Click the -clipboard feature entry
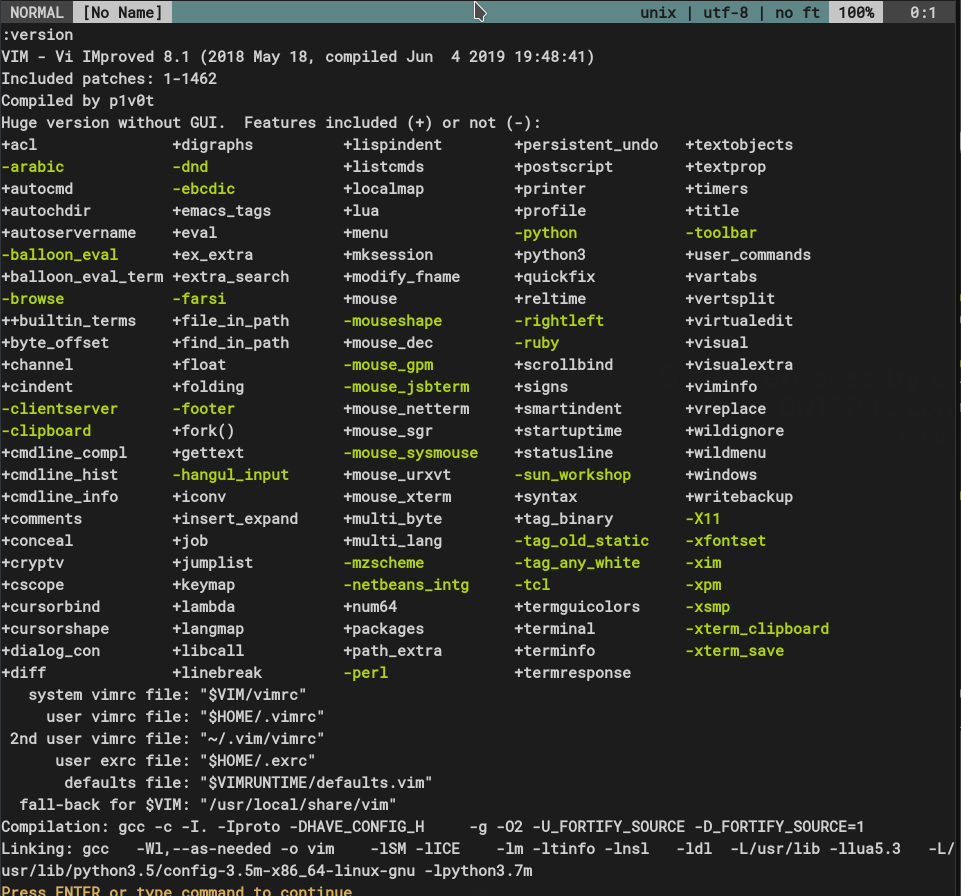Viewport: 961px width, 896px height. pyautogui.click(x=46, y=431)
